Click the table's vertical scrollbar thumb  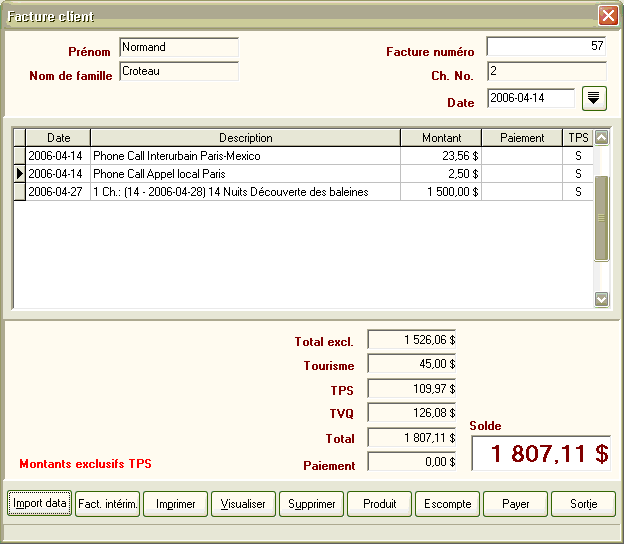(x=601, y=217)
